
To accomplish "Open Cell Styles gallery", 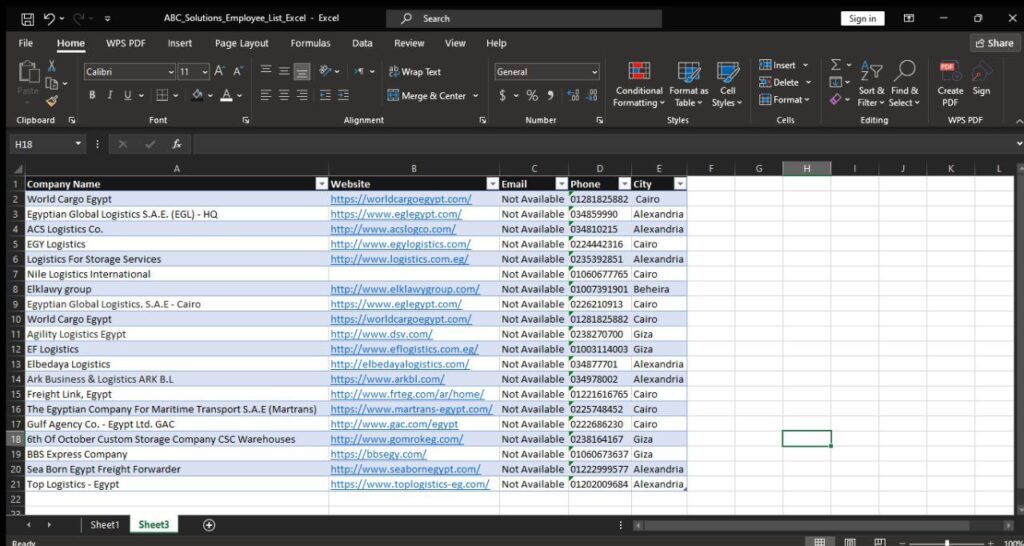I will (727, 85).
